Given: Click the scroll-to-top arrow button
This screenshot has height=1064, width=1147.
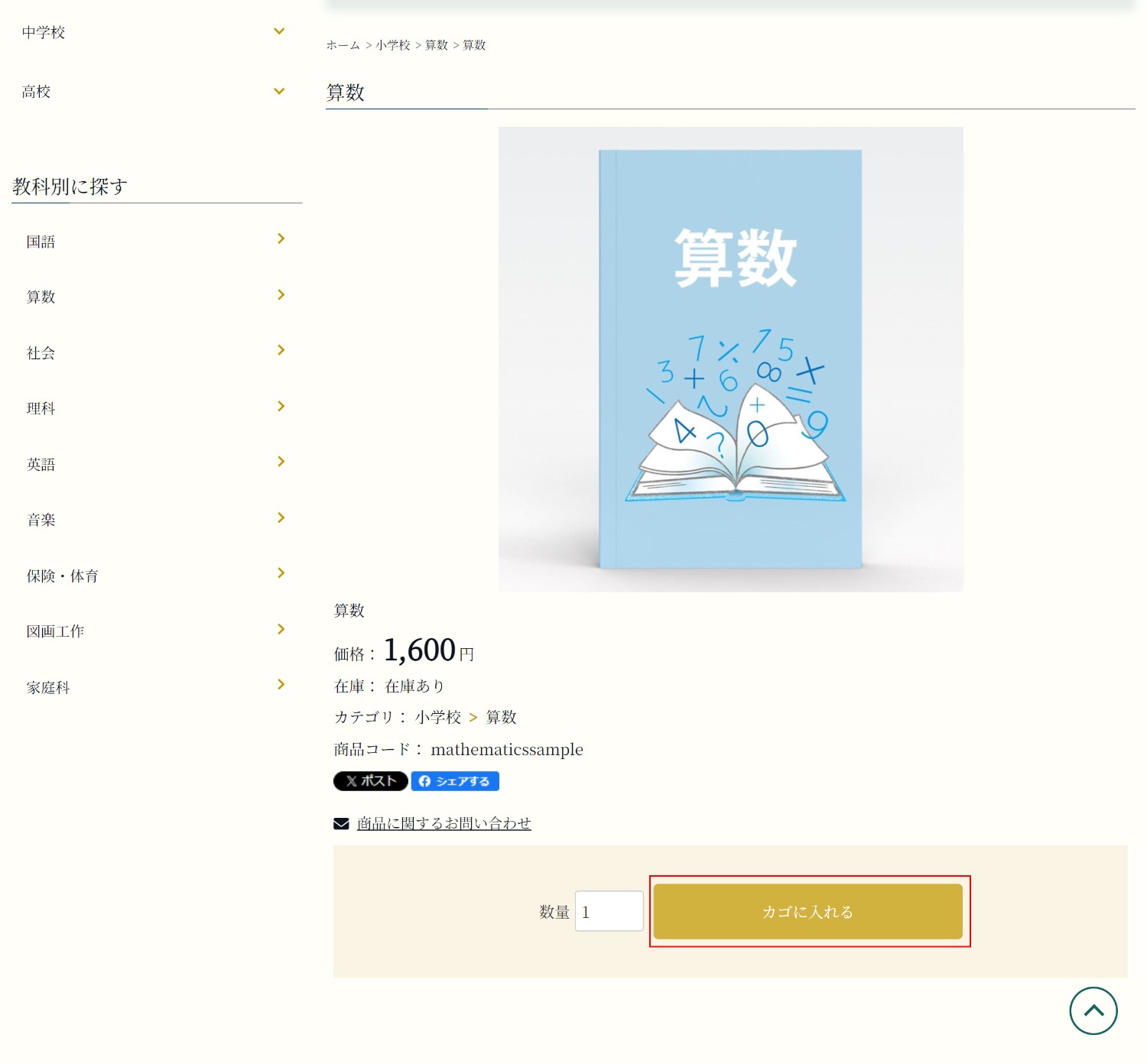Looking at the screenshot, I should point(1093,1010).
